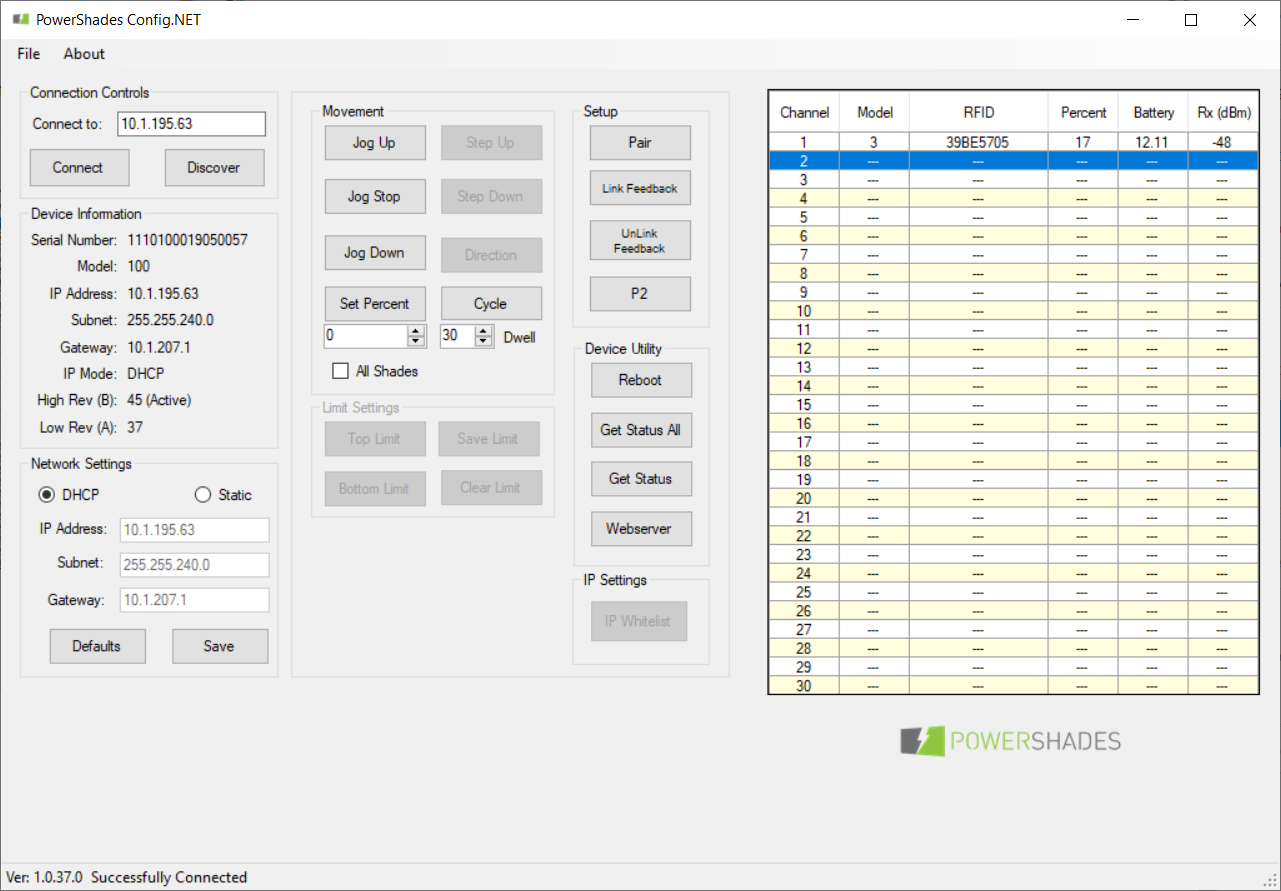Click the RFID column header
The width and height of the screenshot is (1281, 891).
pyautogui.click(x=979, y=112)
